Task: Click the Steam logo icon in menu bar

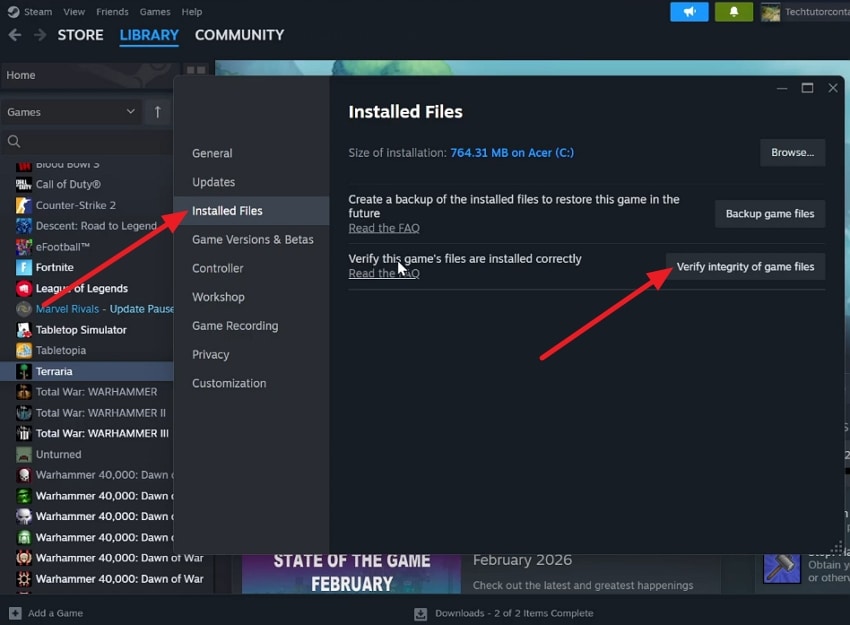Action: [14, 12]
